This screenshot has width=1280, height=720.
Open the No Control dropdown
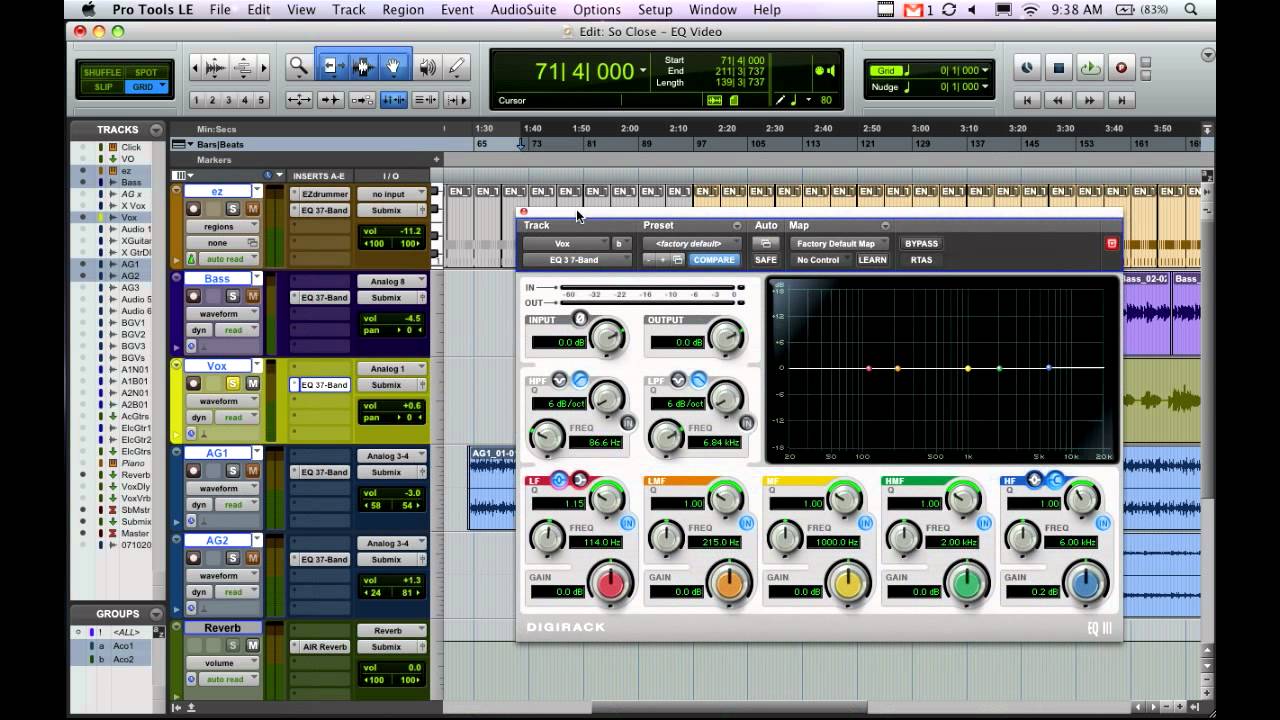tap(820, 260)
